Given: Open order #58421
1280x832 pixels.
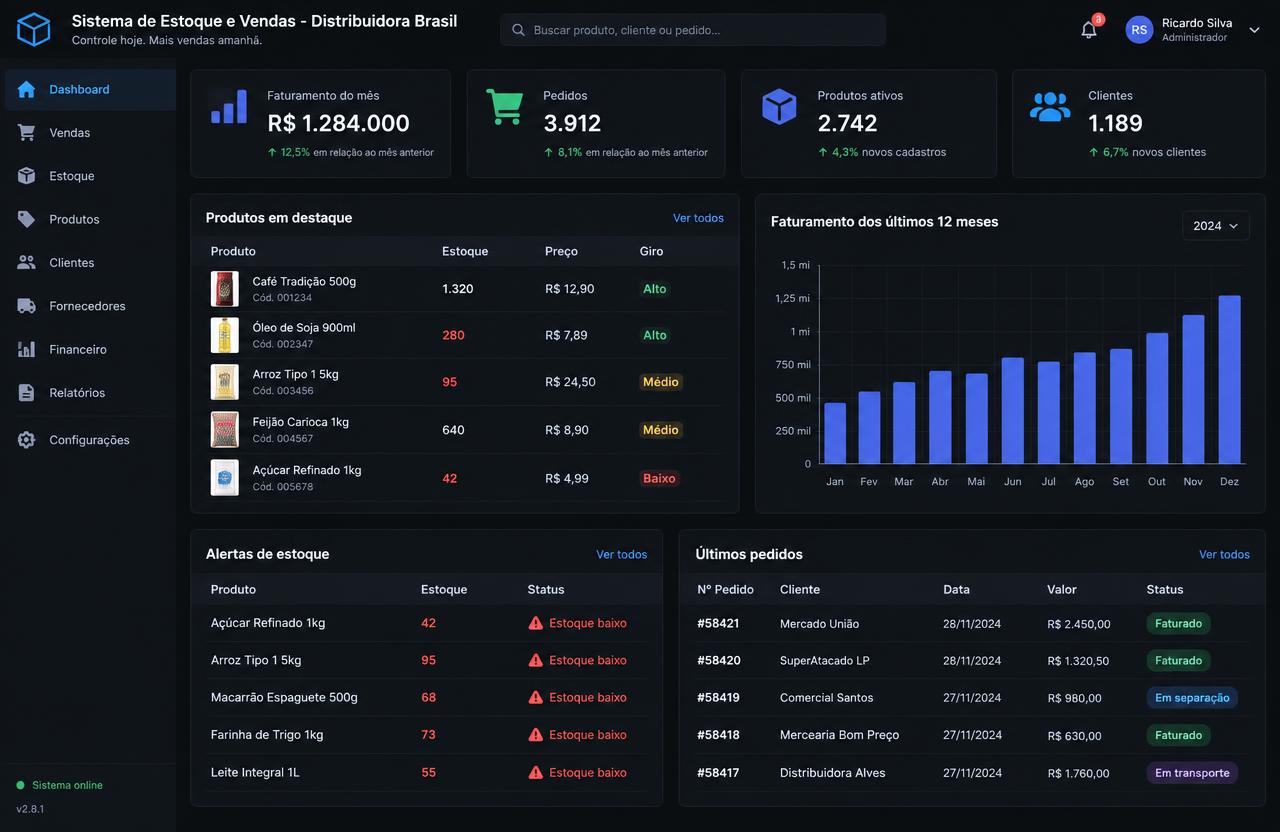Looking at the screenshot, I should [718, 623].
